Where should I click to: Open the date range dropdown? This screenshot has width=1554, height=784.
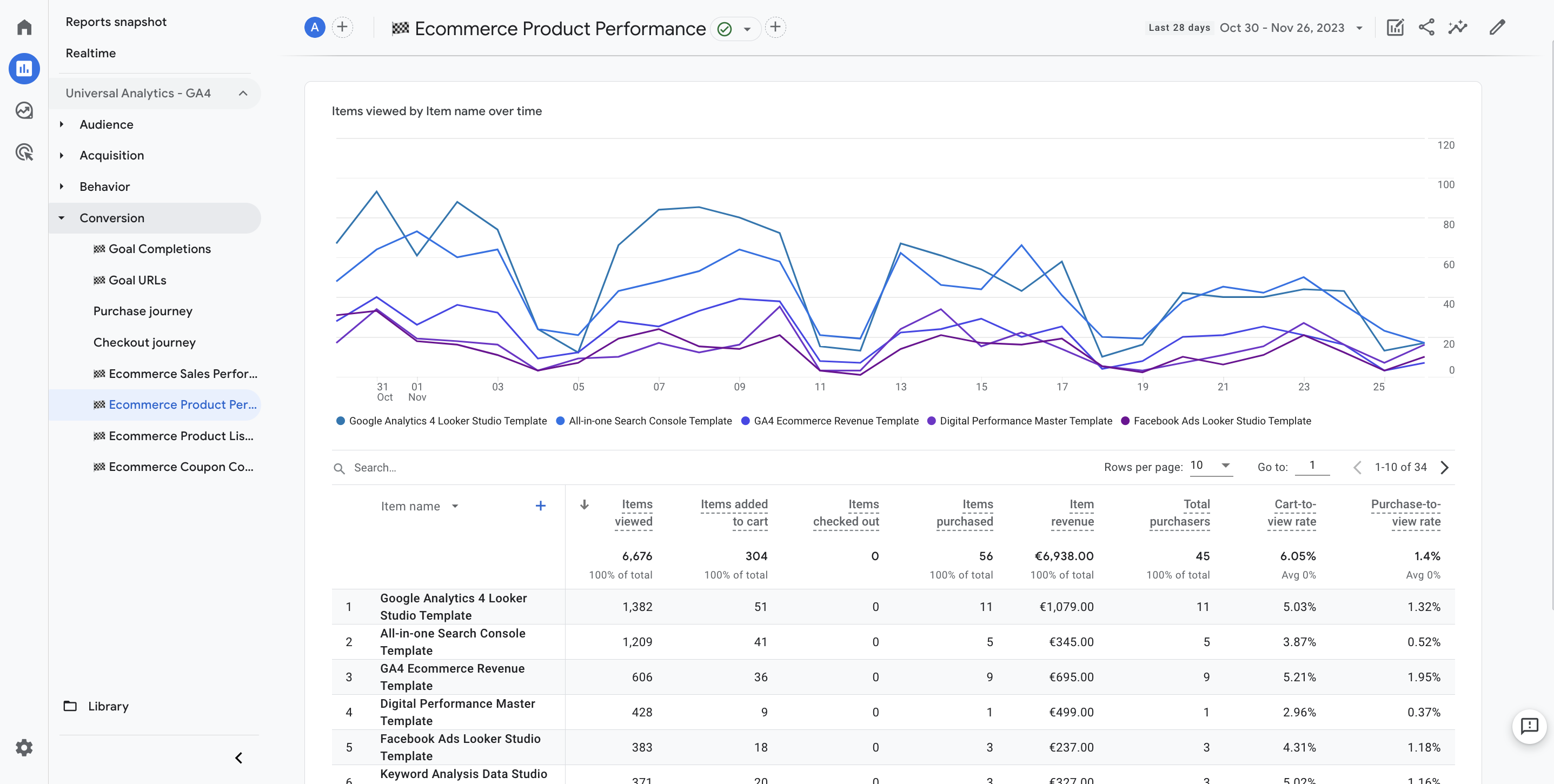1359,28
